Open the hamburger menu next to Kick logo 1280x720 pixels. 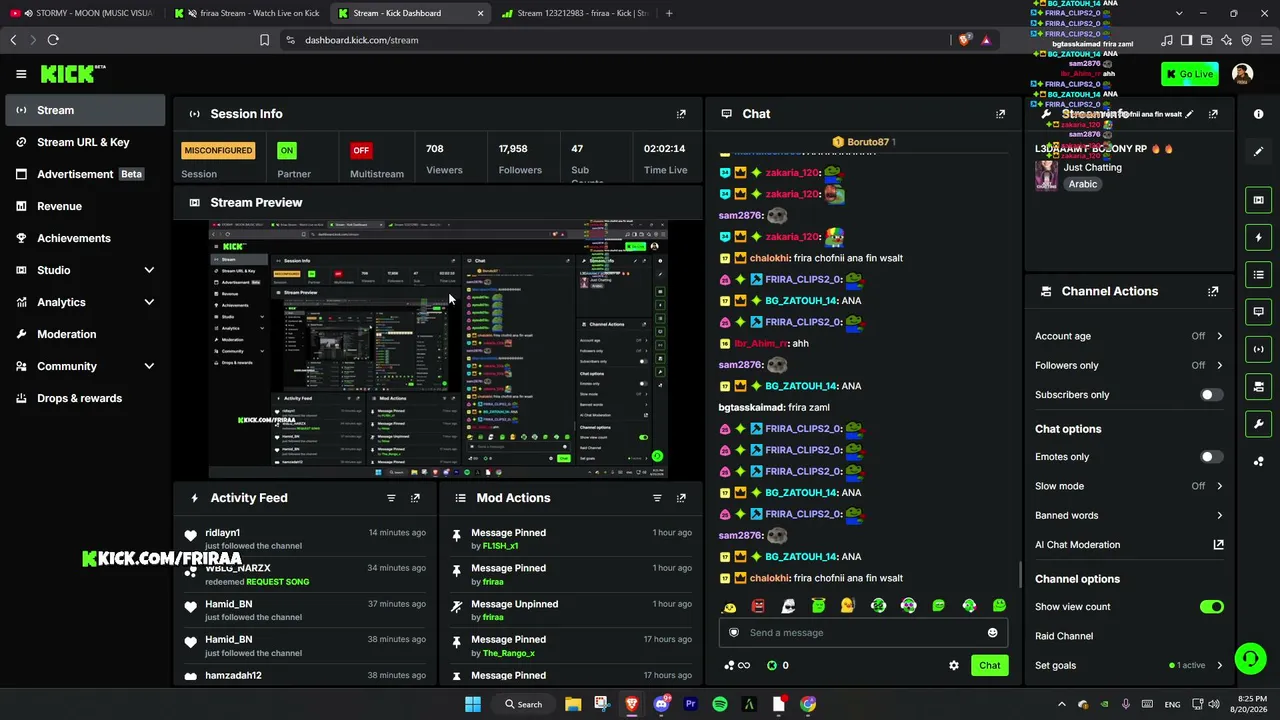coord(21,74)
